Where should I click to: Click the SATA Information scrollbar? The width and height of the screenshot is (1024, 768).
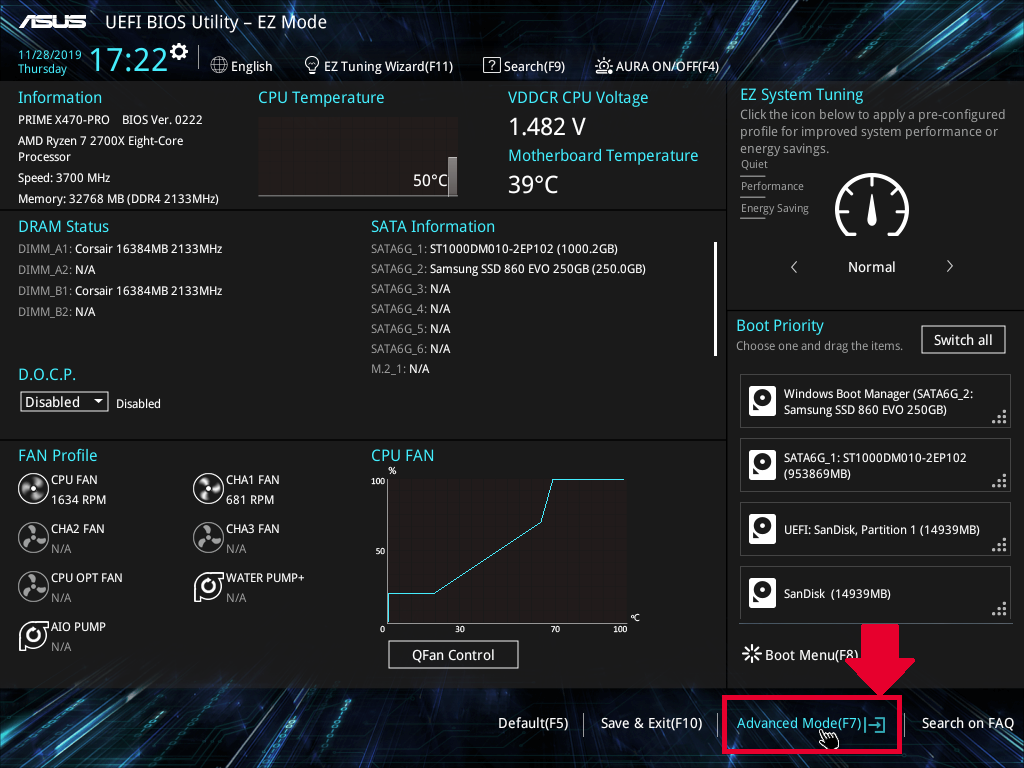(716, 299)
